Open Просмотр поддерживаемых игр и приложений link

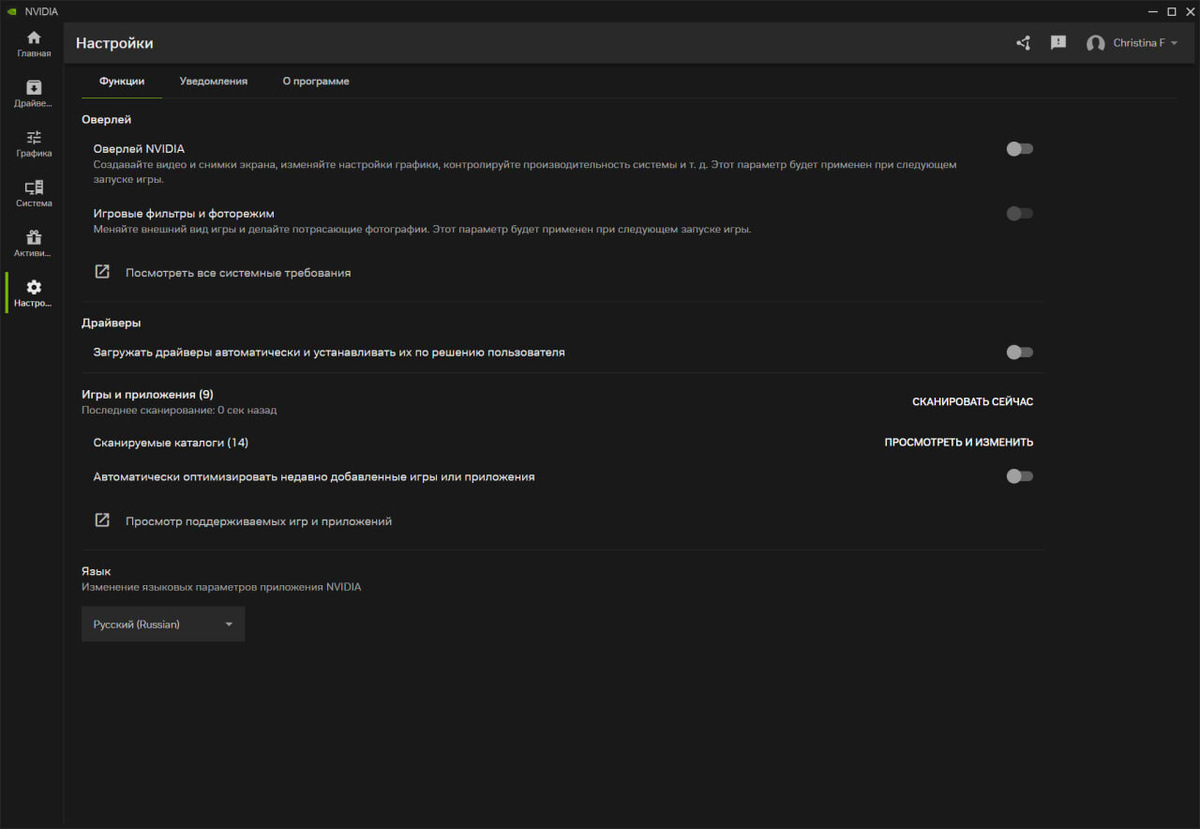point(258,521)
